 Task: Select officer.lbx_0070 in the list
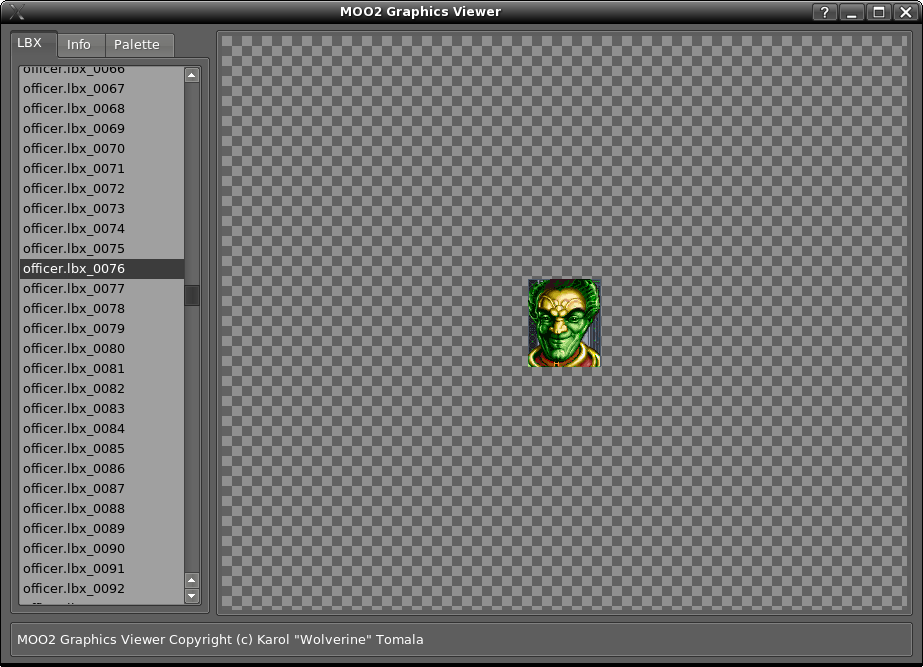tap(102, 148)
